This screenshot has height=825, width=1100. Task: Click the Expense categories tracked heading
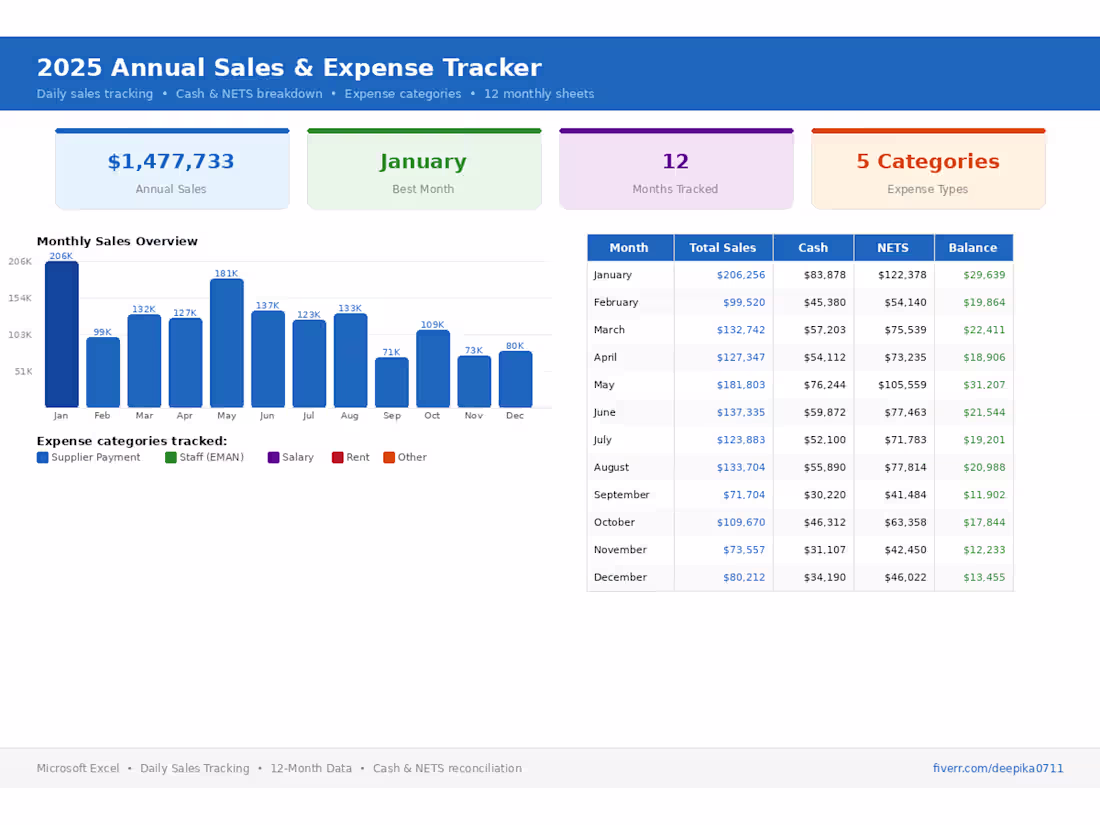coord(132,441)
